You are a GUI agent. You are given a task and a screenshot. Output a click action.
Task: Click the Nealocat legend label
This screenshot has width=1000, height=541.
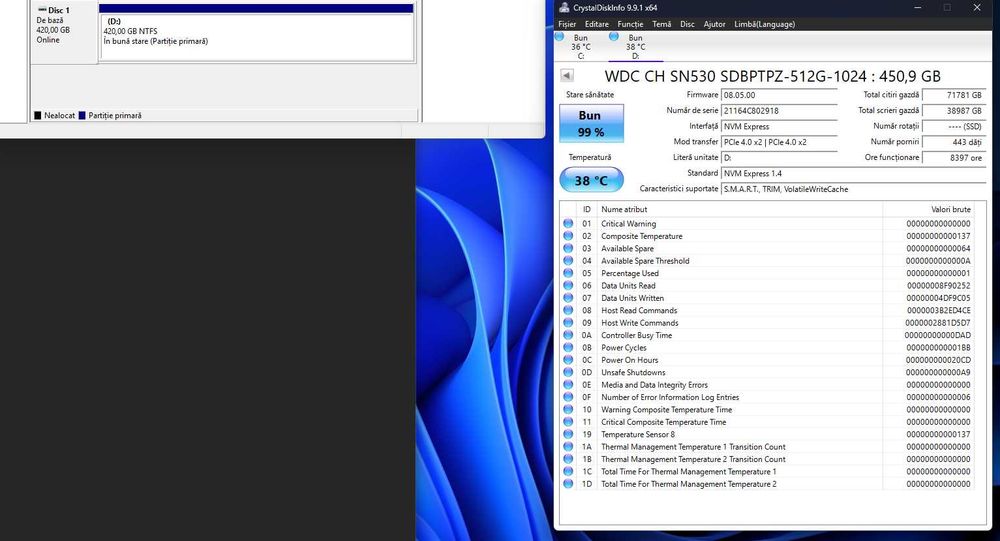tap(59, 115)
